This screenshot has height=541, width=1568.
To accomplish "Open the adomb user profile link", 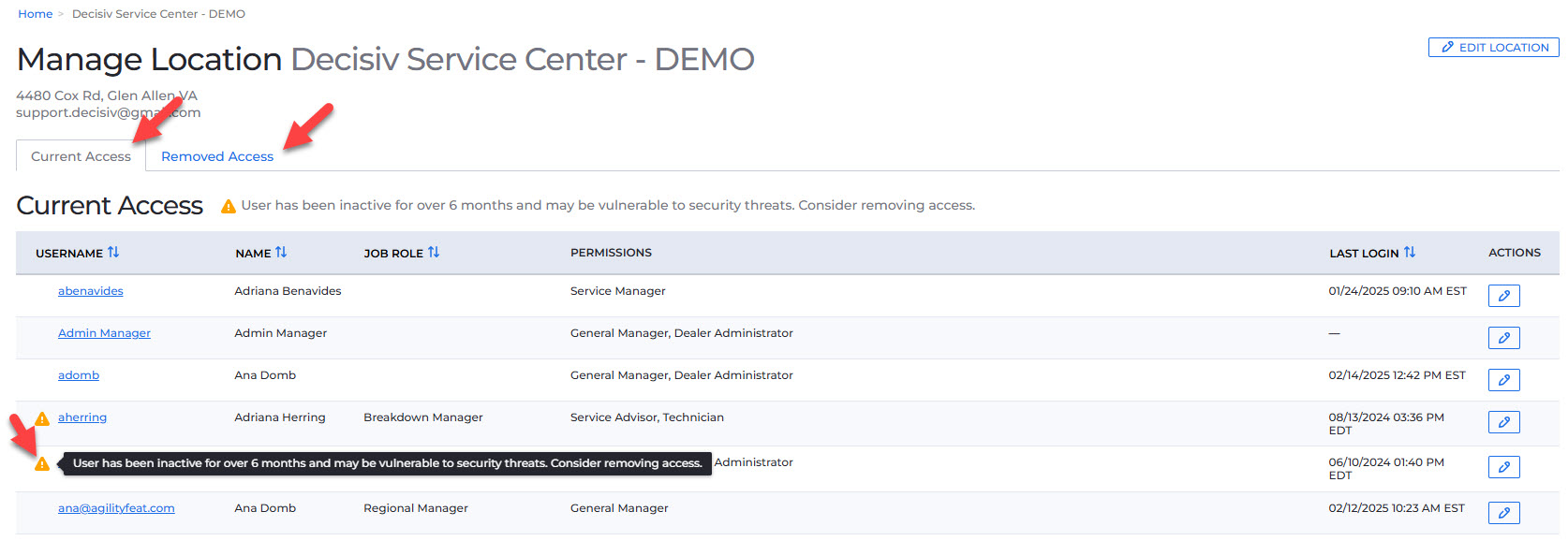I will click(79, 375).
